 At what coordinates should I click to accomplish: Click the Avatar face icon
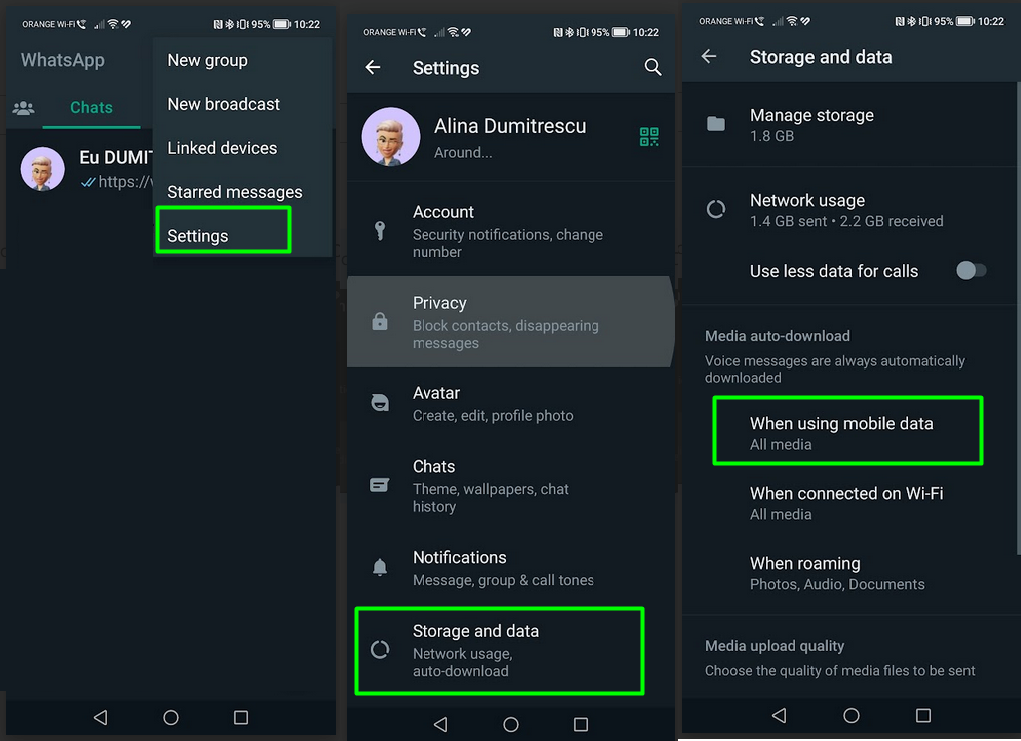[380, 403]
